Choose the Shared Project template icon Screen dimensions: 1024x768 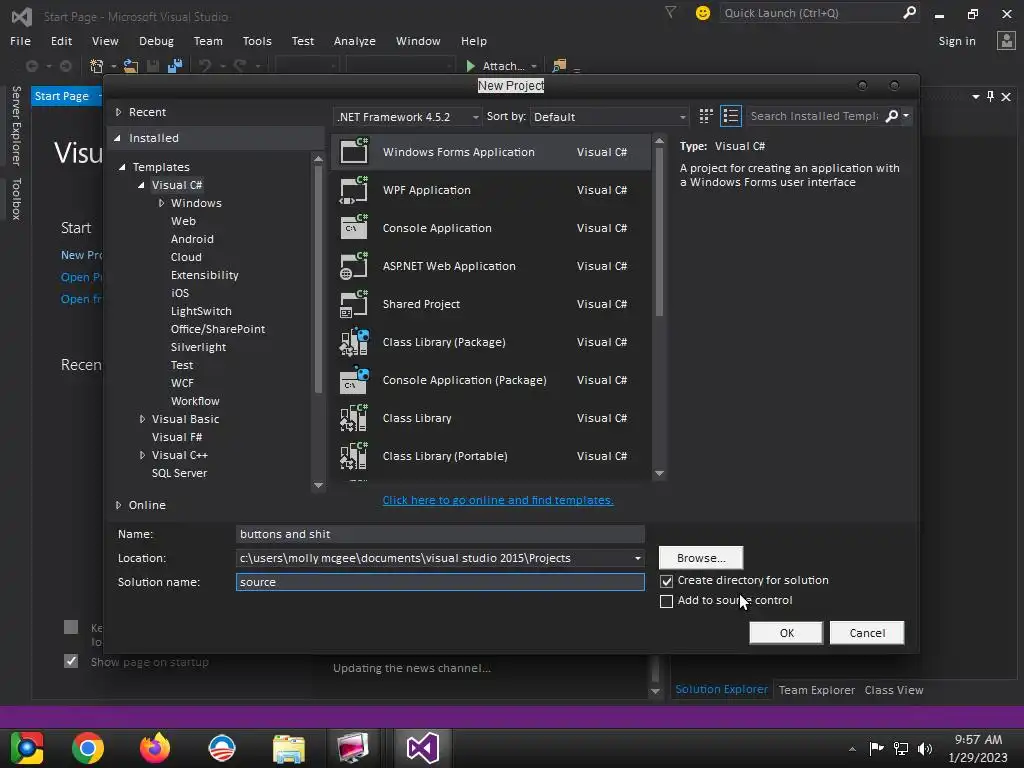[354, 304]
